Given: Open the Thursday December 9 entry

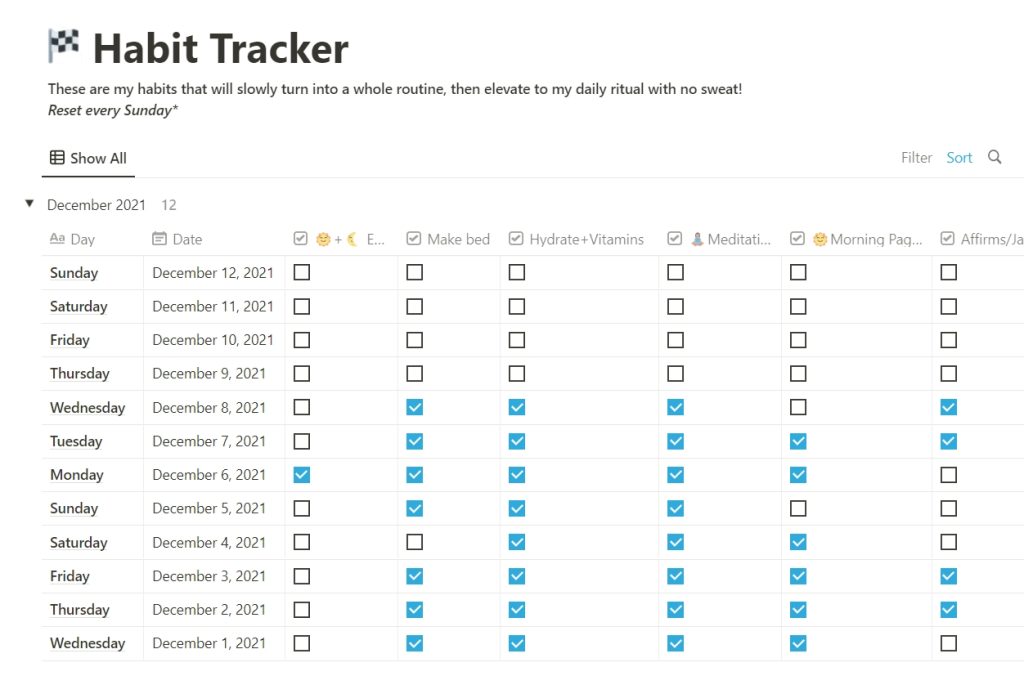Looking at the screenshot, I should point(80,374).
